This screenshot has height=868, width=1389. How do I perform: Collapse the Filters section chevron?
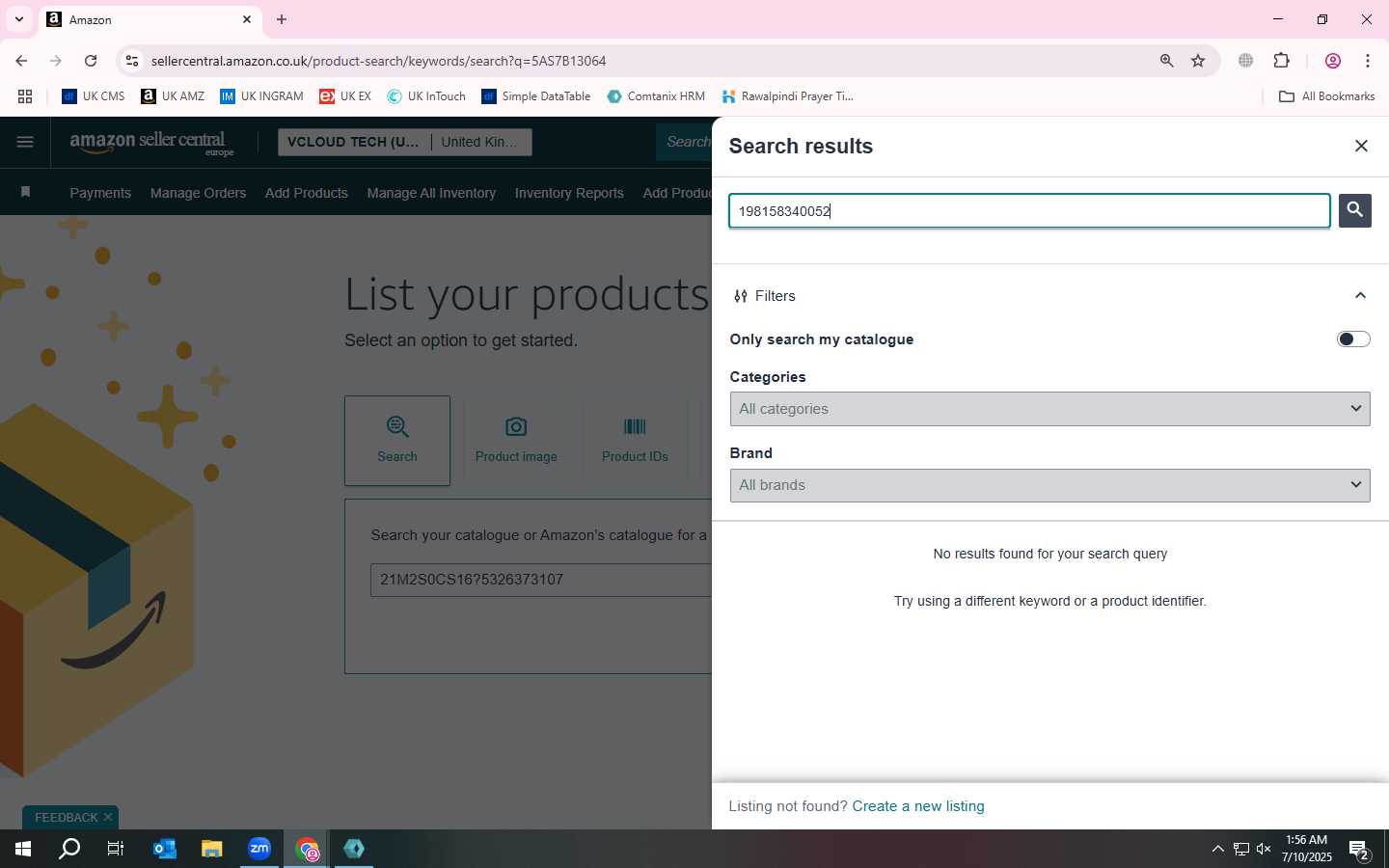[1360, 296]
